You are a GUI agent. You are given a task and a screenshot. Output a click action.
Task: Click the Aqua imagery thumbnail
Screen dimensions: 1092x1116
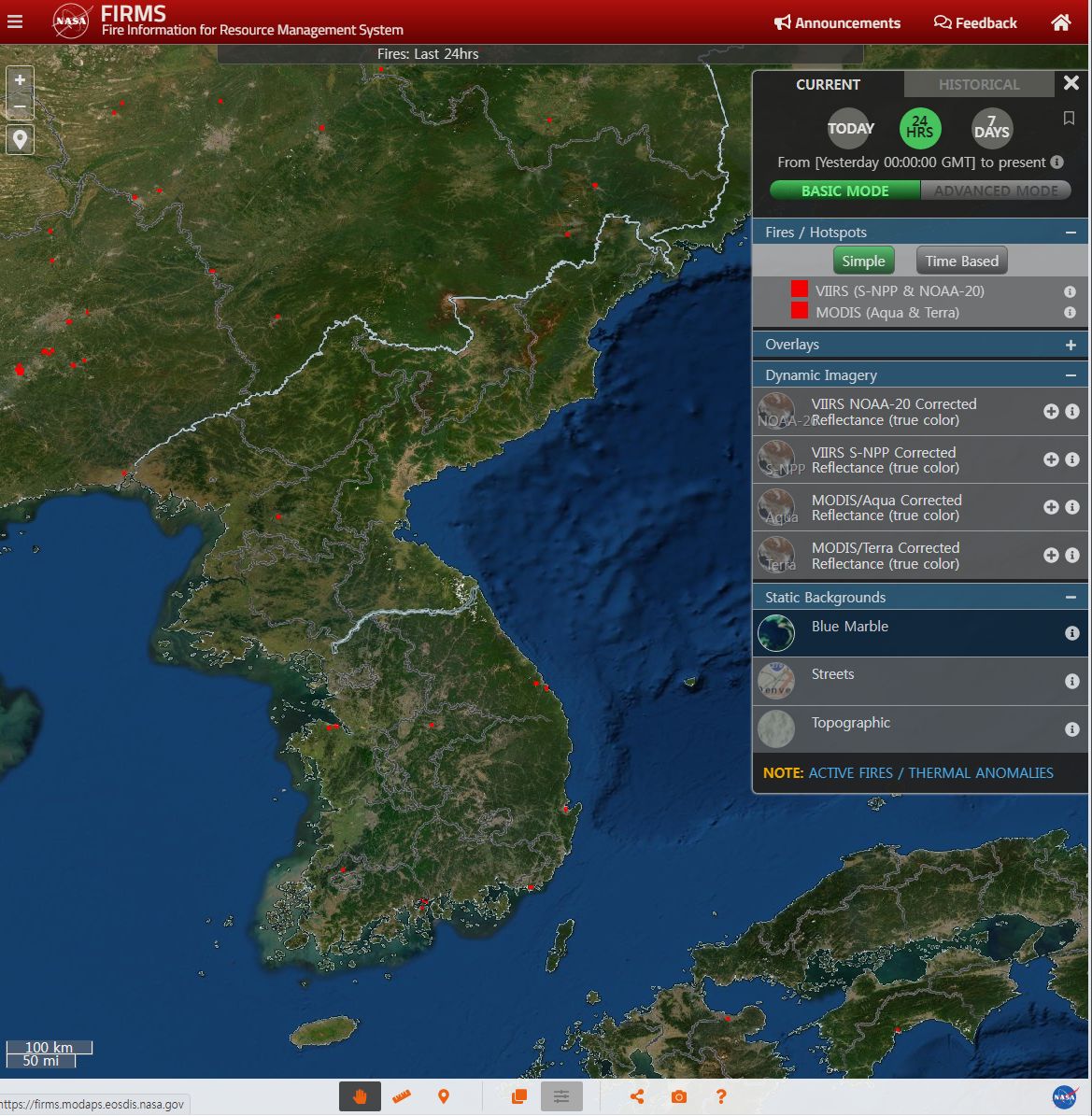pyautogui.click(x=776, y=507)
